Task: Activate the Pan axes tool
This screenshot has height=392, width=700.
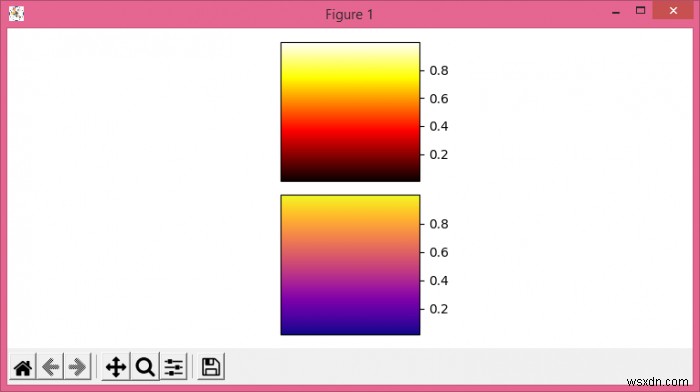Action: tap(116, 367)
